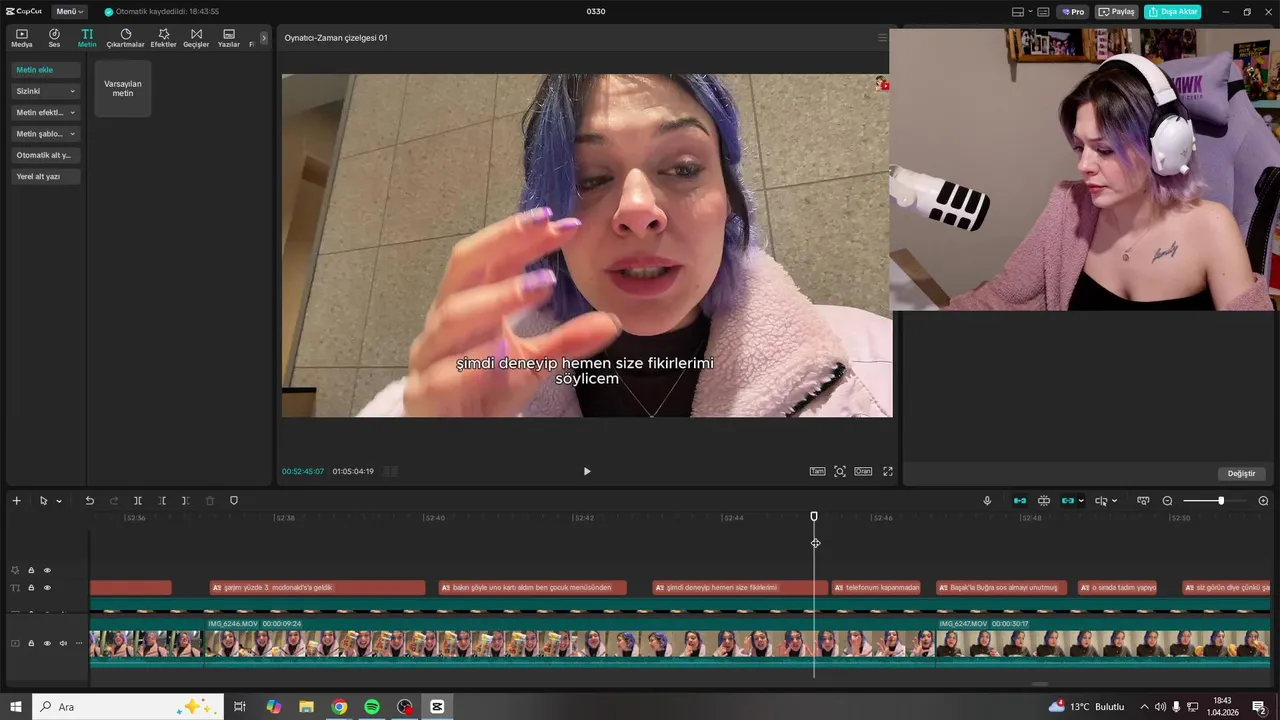Delete the selected clip with trash icon
Screen dimensions: 1280x720
(210, 501)
